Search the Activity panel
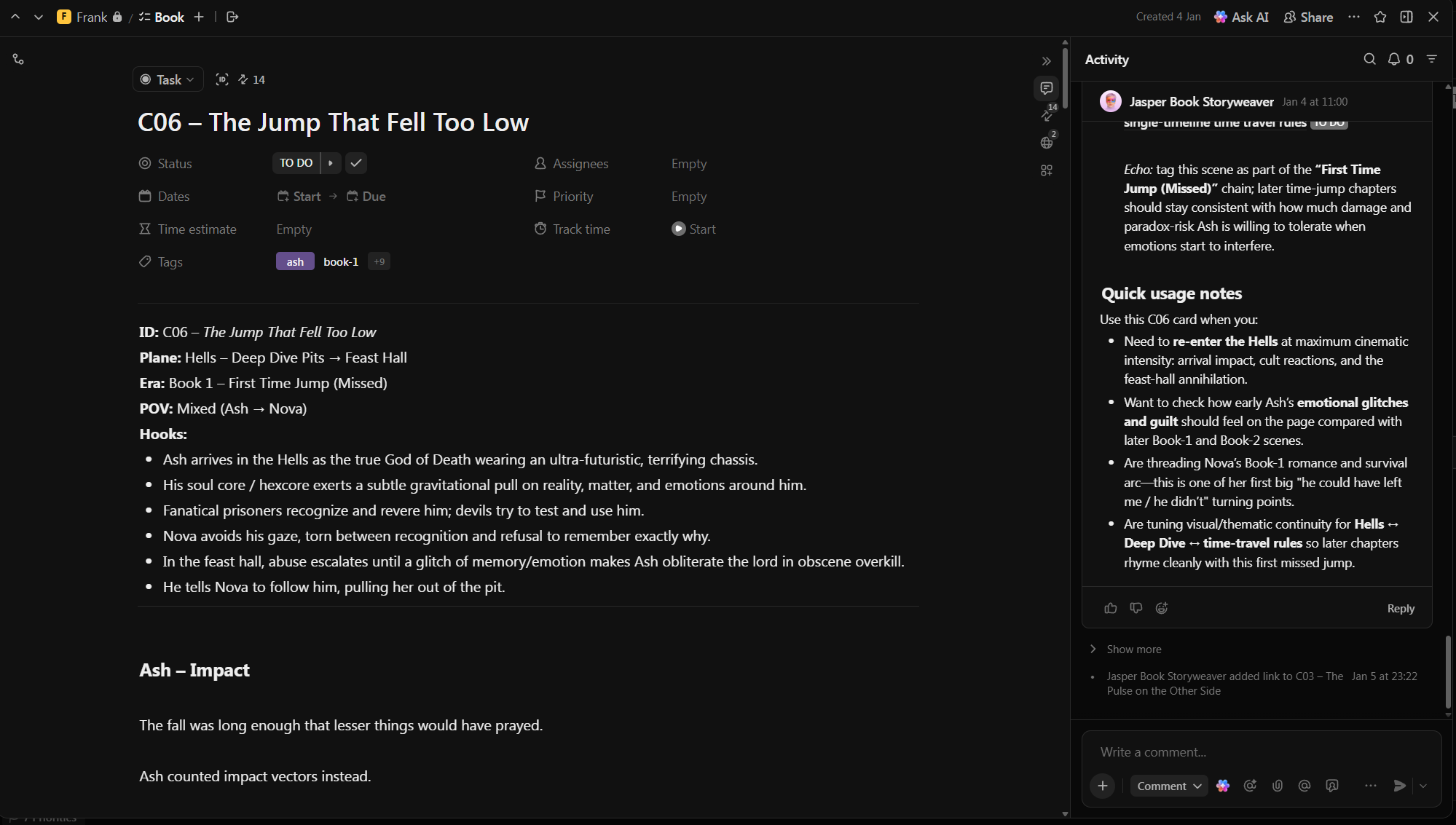1456x825 pixels. 1369,59
